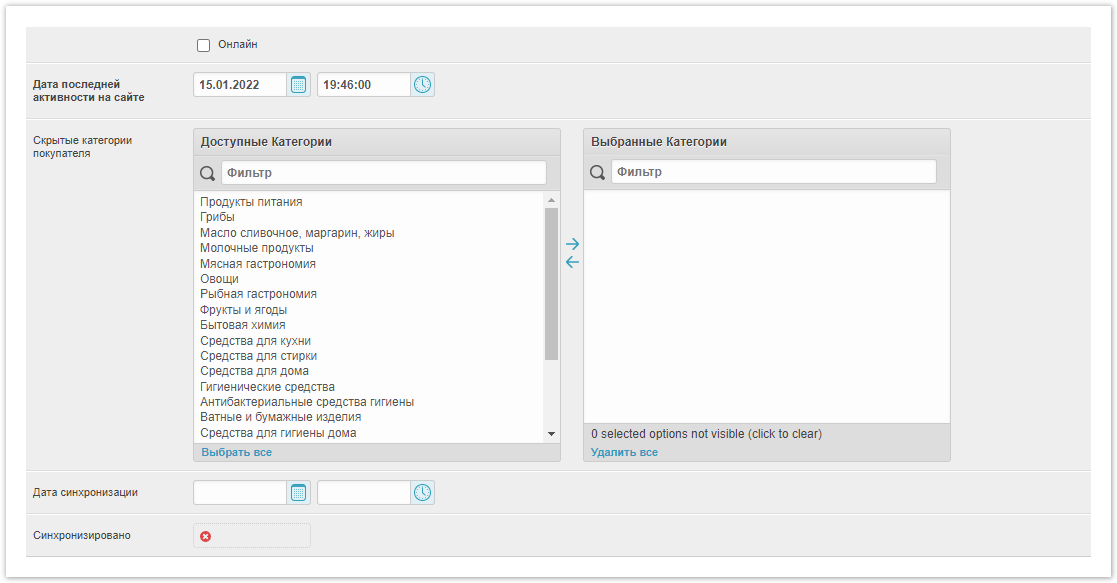This screenshot has height=583, width=1117.
Task: Click the available categories Фильтр input
Action: (383, 173)
